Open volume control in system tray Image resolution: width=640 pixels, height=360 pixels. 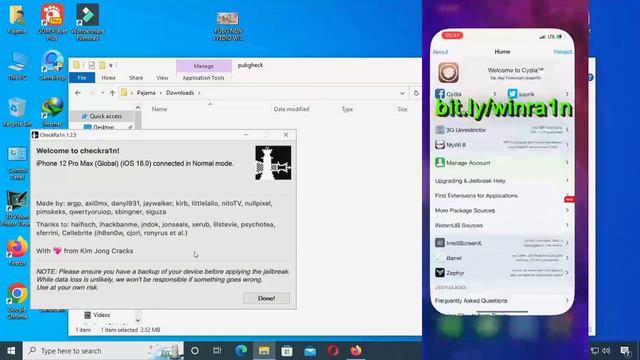point(606,351)
